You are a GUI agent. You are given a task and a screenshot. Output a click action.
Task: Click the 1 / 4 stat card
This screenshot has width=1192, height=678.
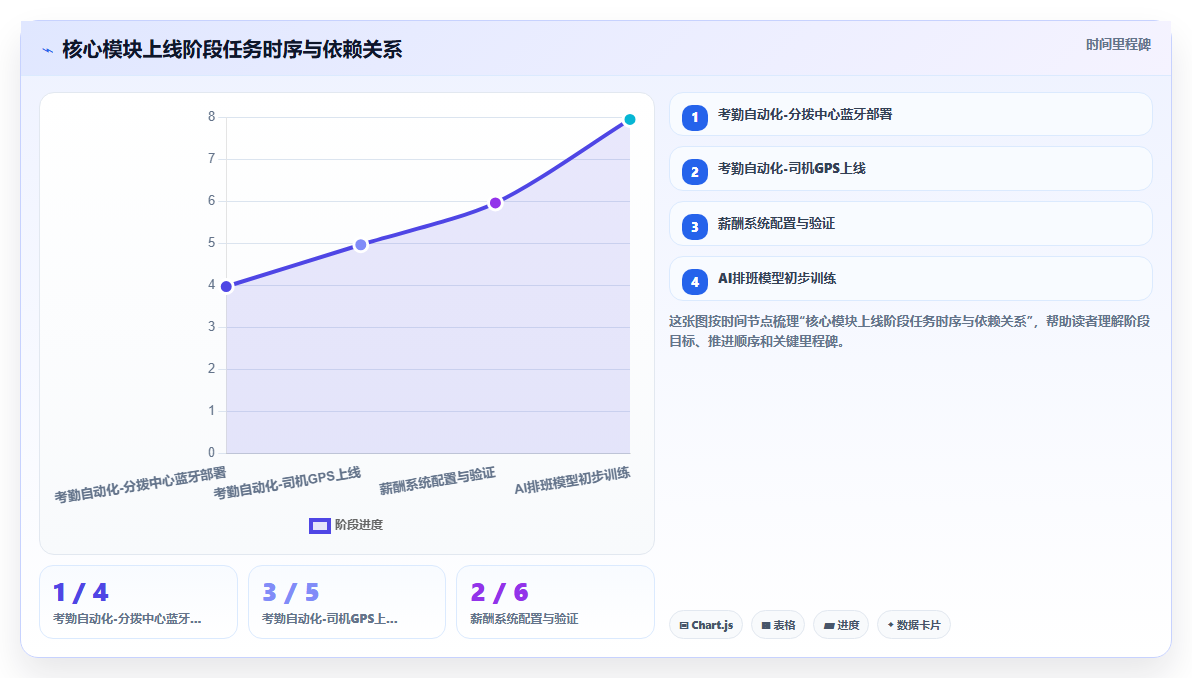(x=138, y=602)
